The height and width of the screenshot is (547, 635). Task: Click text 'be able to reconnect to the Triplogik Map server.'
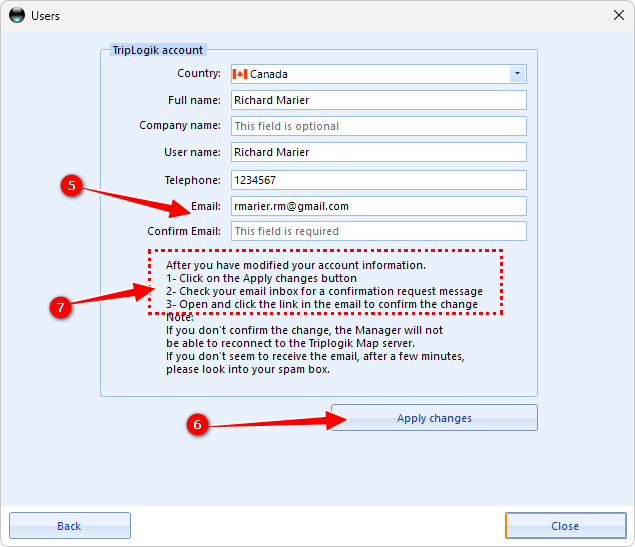point(290,343)
